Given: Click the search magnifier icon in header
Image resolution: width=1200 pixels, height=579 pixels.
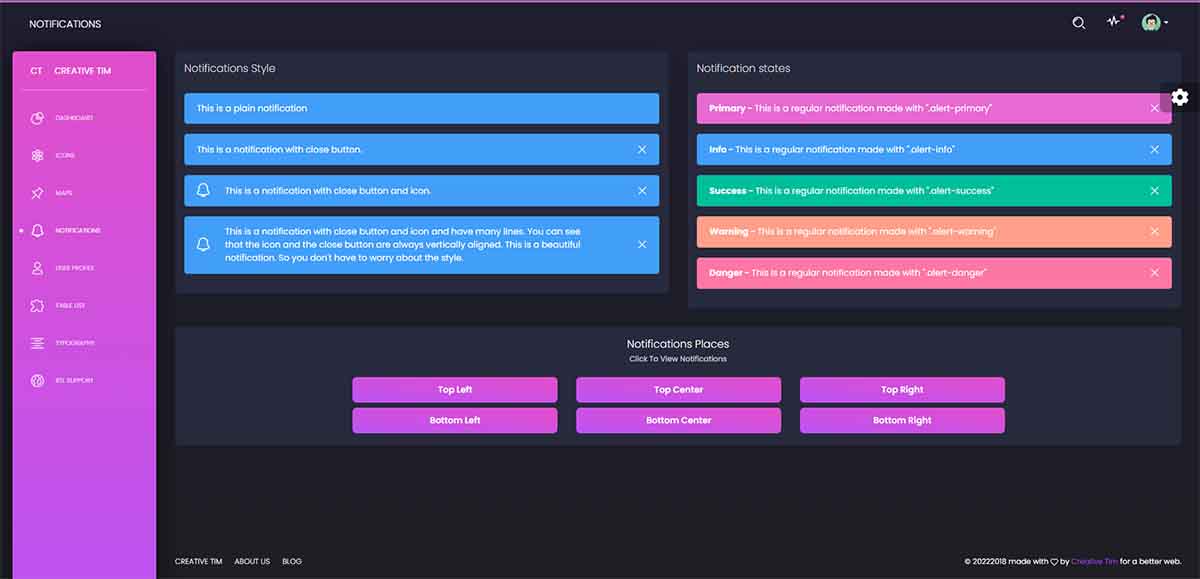Looking at the screenshot, I should [x=1078, y=22].
